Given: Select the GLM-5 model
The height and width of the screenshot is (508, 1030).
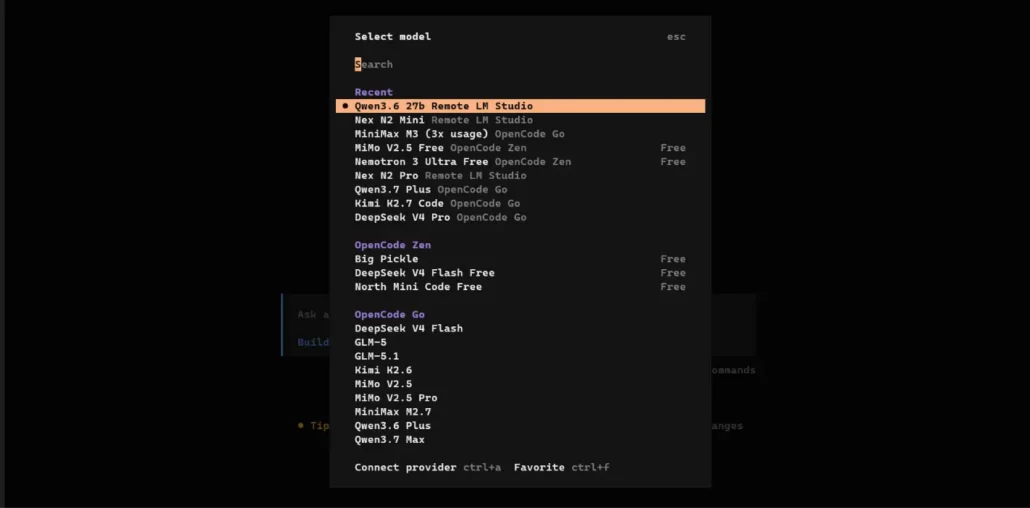Looking at the screenshot, I should pyautogui.click(x=520, y=342).
